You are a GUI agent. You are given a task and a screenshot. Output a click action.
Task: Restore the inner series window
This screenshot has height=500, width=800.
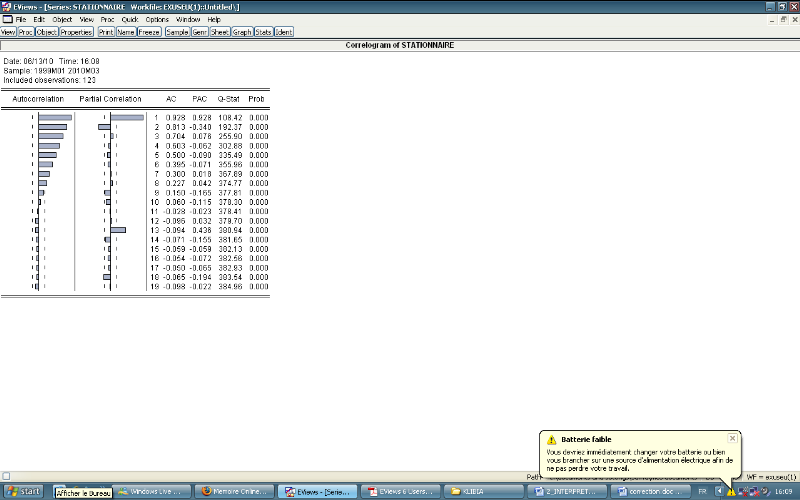pyautogui.click(x=782, y=19)
